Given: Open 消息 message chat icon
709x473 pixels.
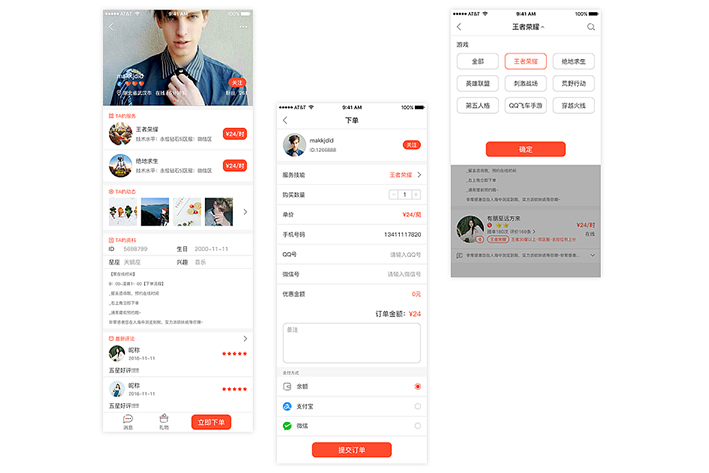Looking at the screenshot, I should [128, 421].
